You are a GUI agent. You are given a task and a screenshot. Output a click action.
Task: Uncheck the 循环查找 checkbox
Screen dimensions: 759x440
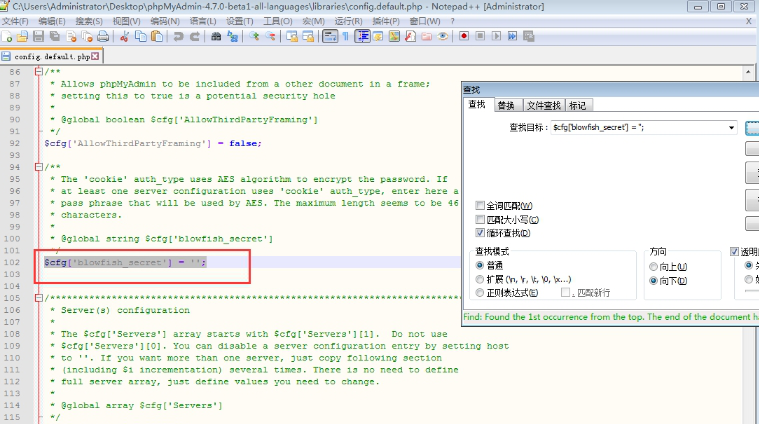(480, 233)
